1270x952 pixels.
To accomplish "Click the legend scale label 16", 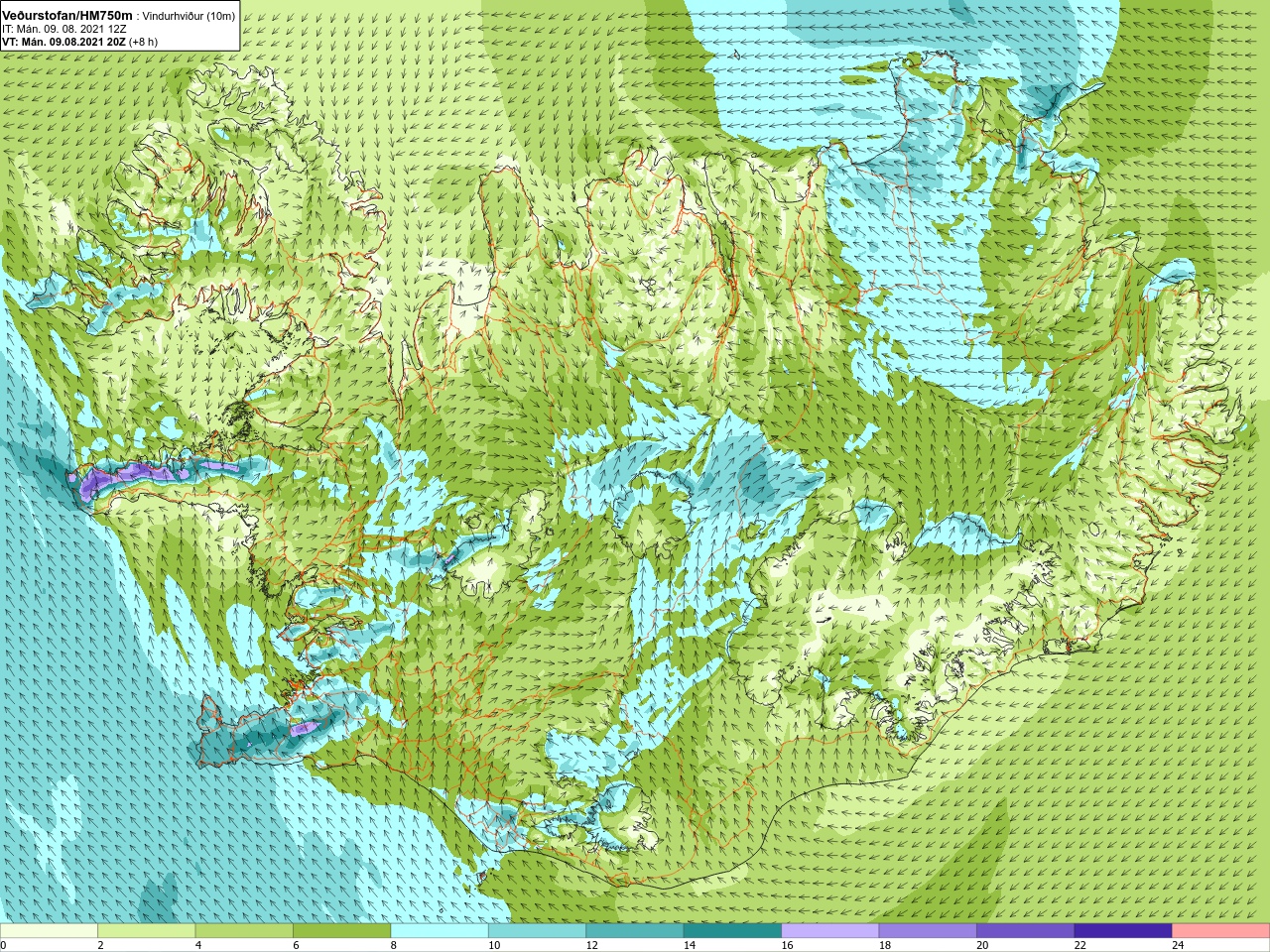I will click(787, 945).
